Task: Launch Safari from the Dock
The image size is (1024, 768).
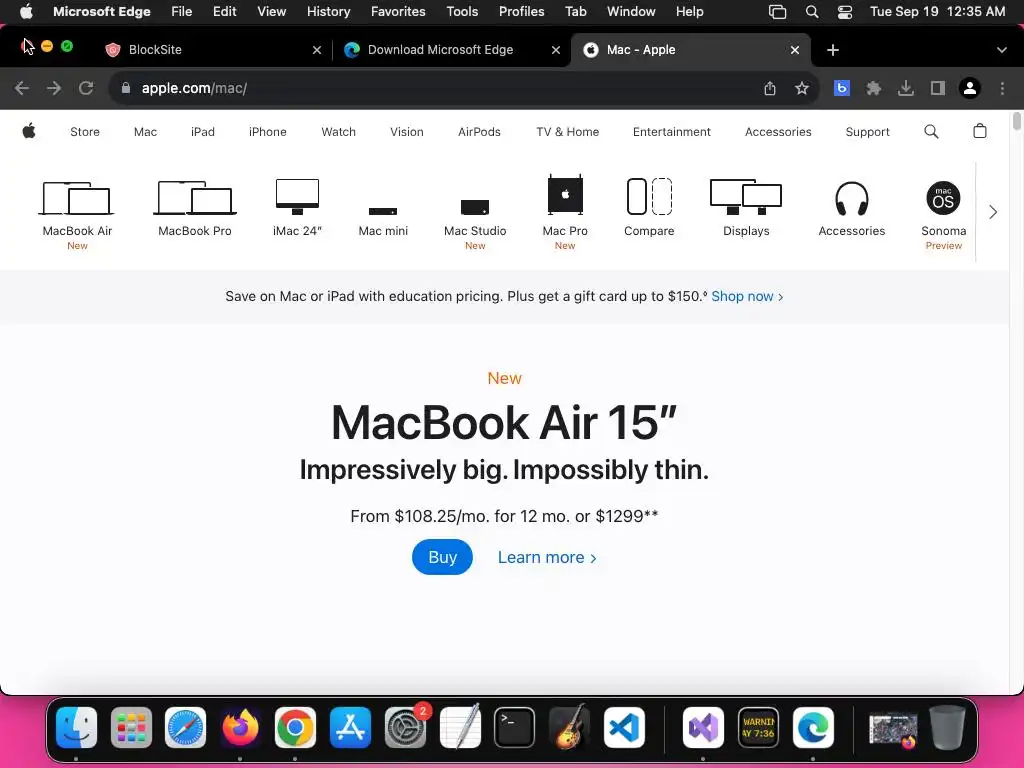Action: click(x=185, y=727)
